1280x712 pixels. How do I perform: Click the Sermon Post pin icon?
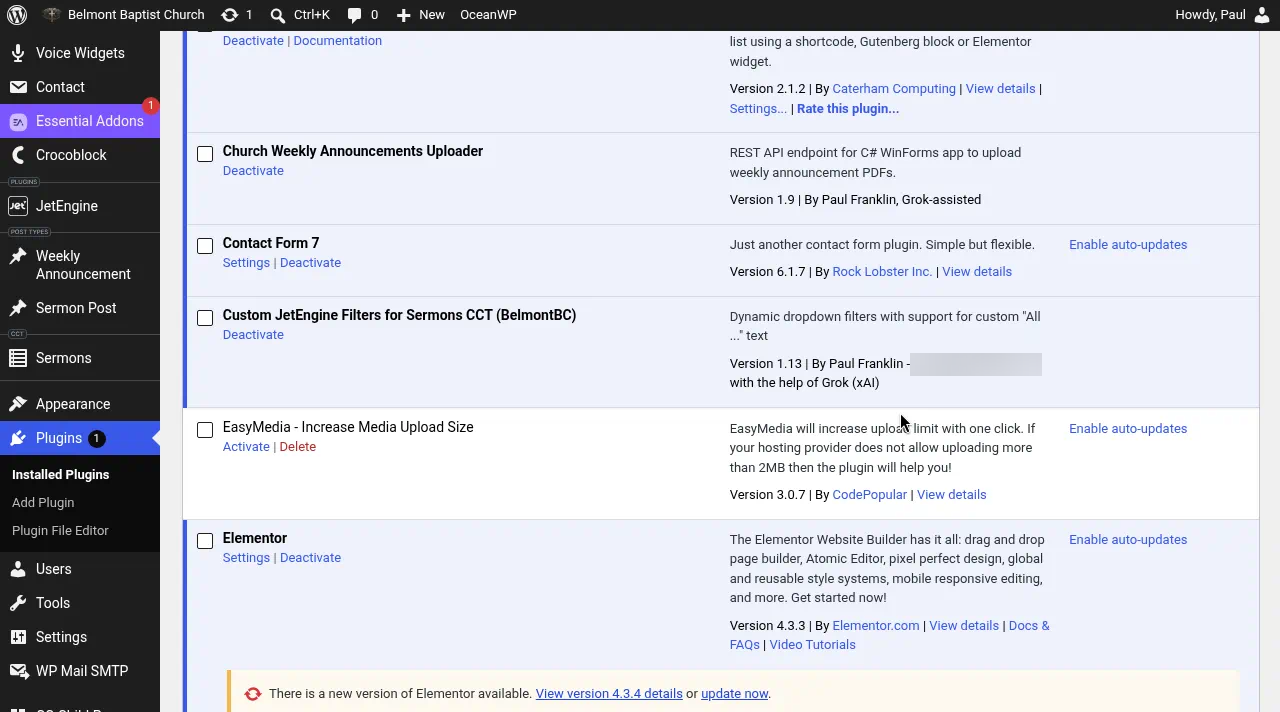point(18,308)
